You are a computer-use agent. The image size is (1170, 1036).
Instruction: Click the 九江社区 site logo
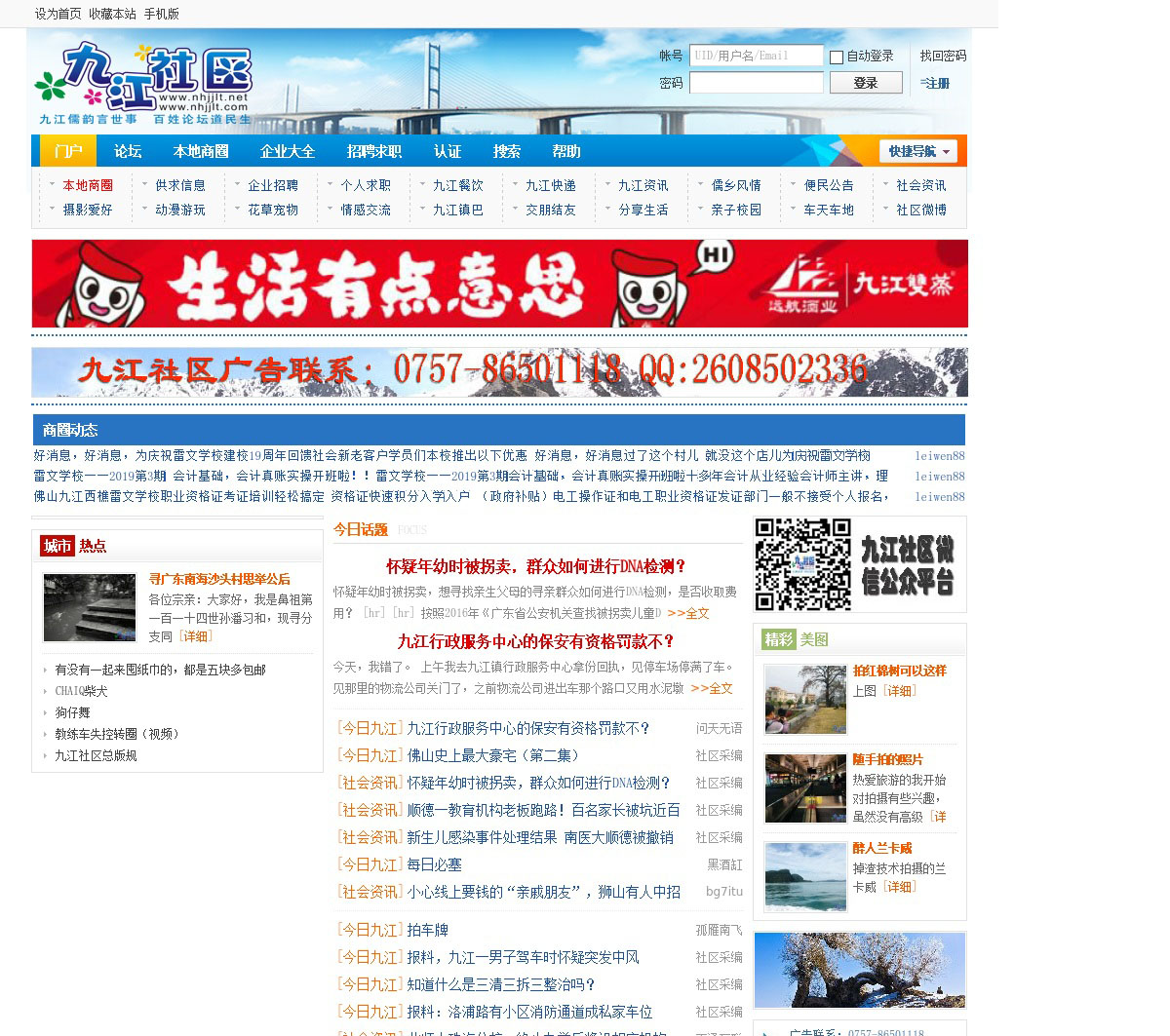click(x=143, y=83)
